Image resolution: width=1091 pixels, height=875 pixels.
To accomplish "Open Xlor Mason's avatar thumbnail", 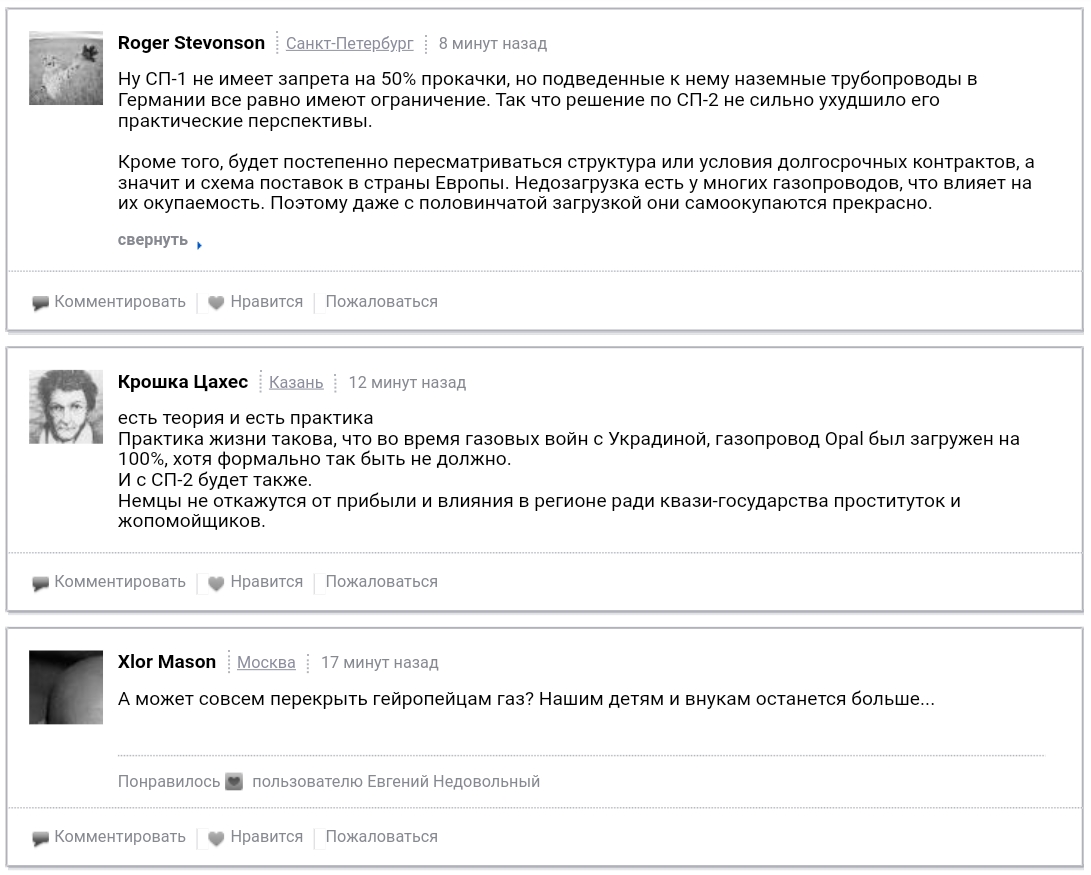I will coord(66,687).
